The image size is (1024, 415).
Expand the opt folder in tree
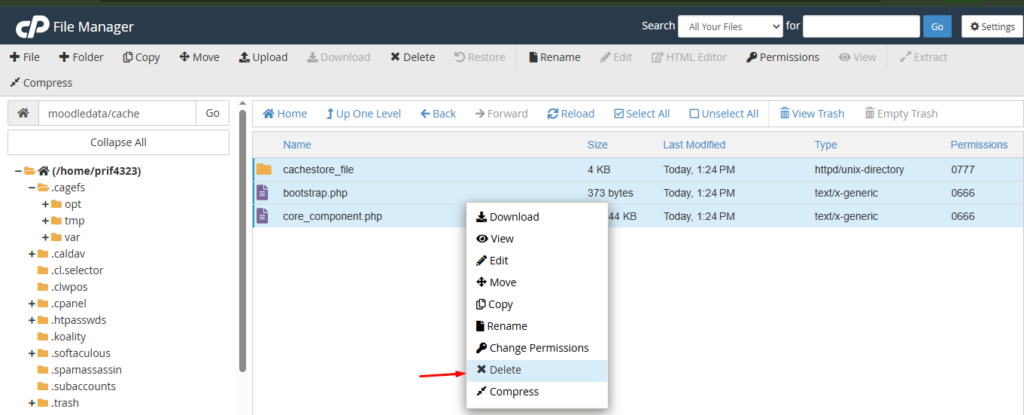(x=45, y=204)
